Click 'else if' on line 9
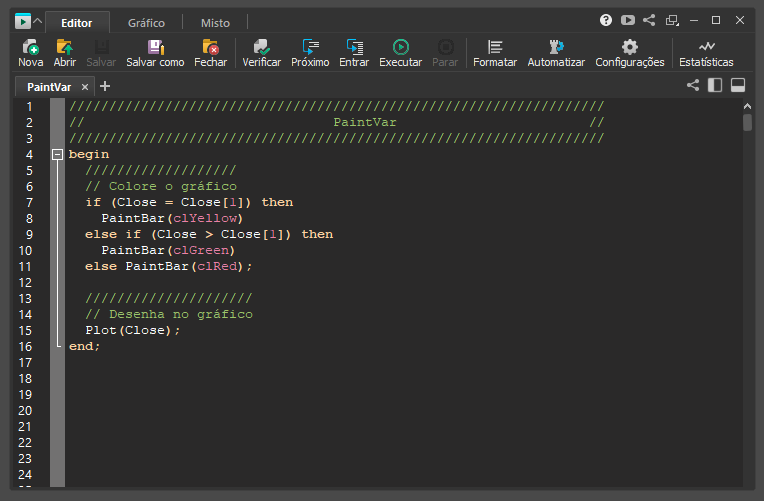 [113, 234]
